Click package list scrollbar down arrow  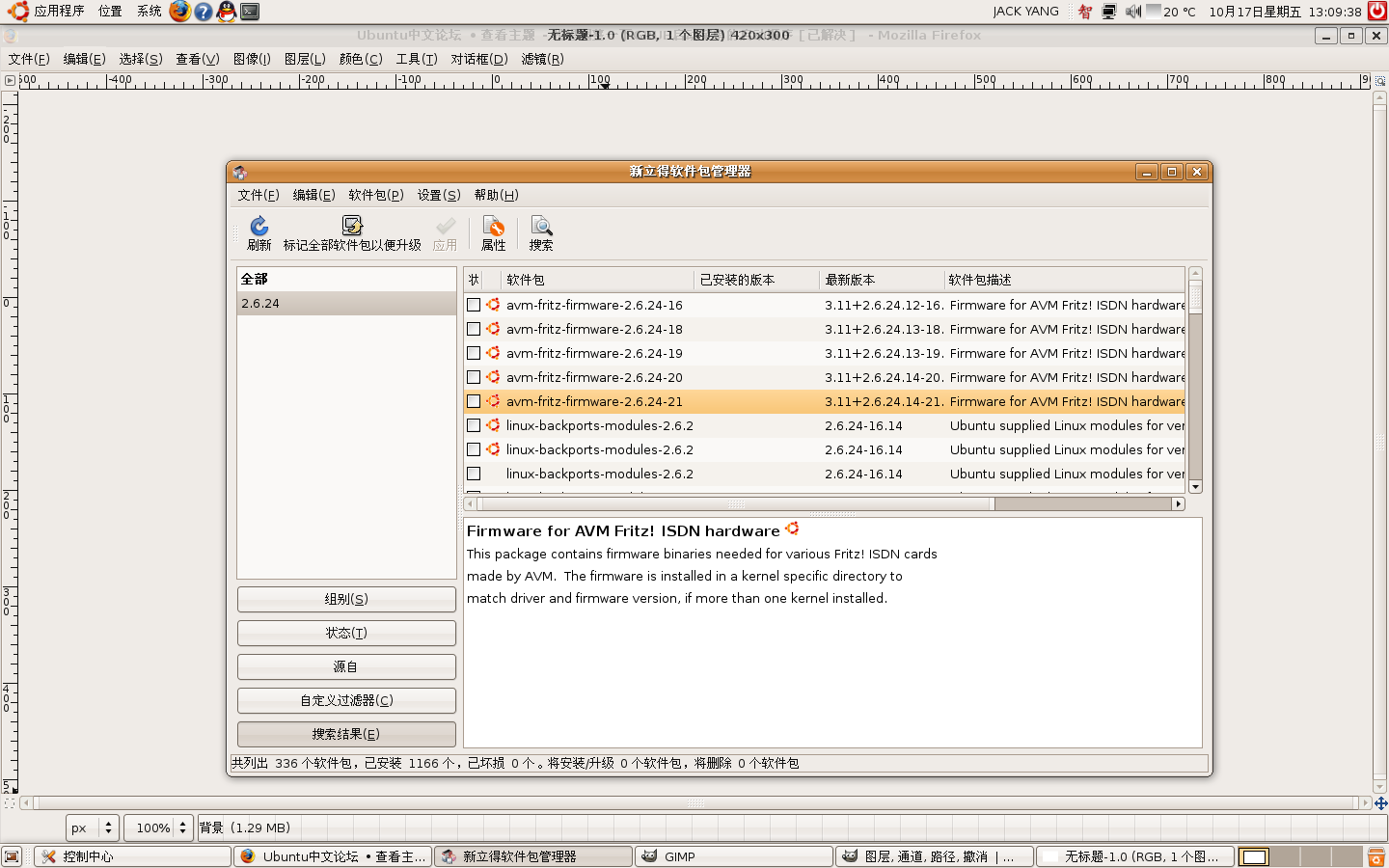click(x=1196, y=487)
